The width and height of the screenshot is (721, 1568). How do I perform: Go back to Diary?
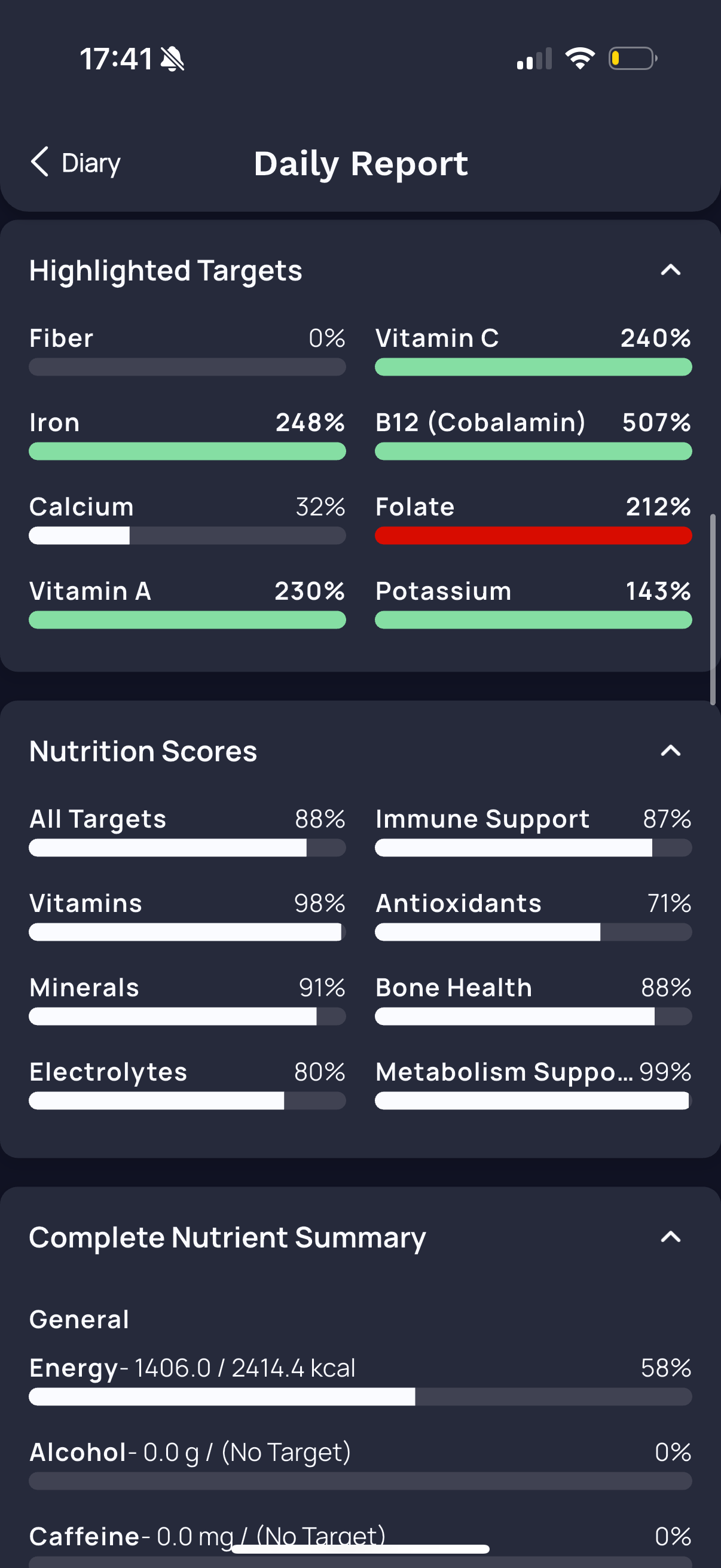tap(75, 163)
